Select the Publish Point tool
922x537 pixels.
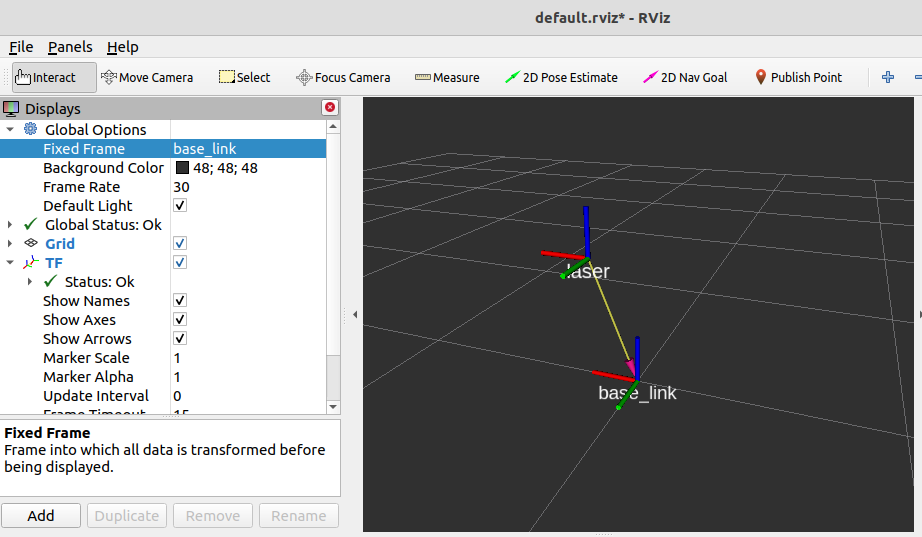point(798,77)
